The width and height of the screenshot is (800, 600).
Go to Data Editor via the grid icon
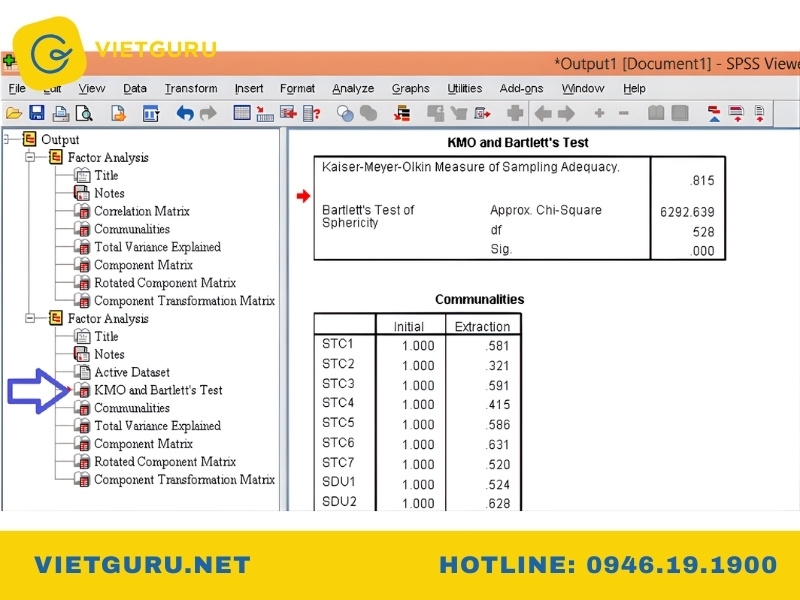click(x=242, y=113)
